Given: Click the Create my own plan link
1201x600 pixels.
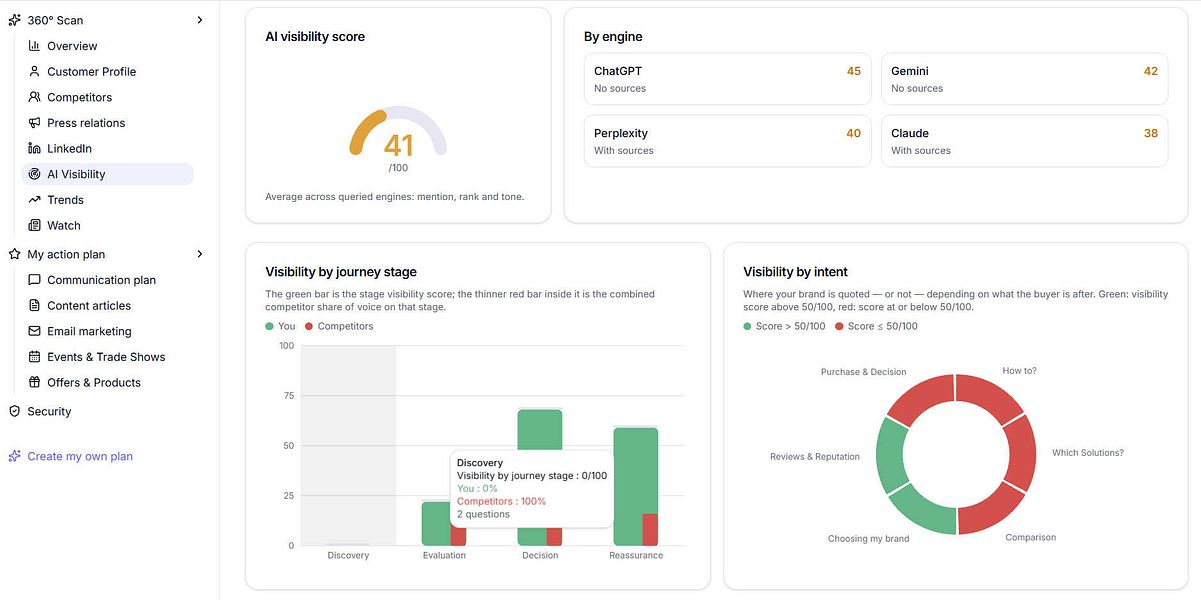Looking at the screenshot, I should (80, 457).
